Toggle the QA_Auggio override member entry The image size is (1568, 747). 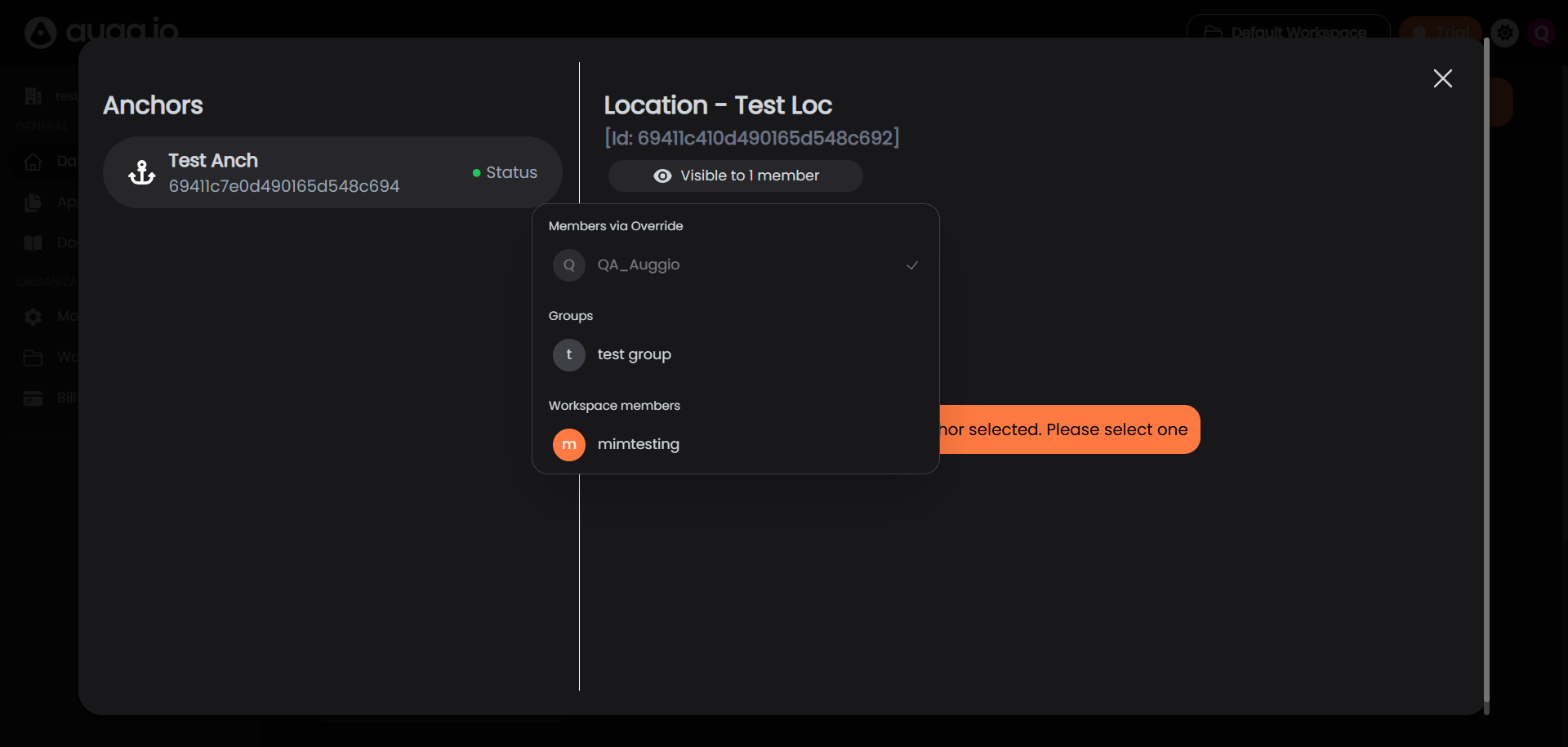click(639, 265)
